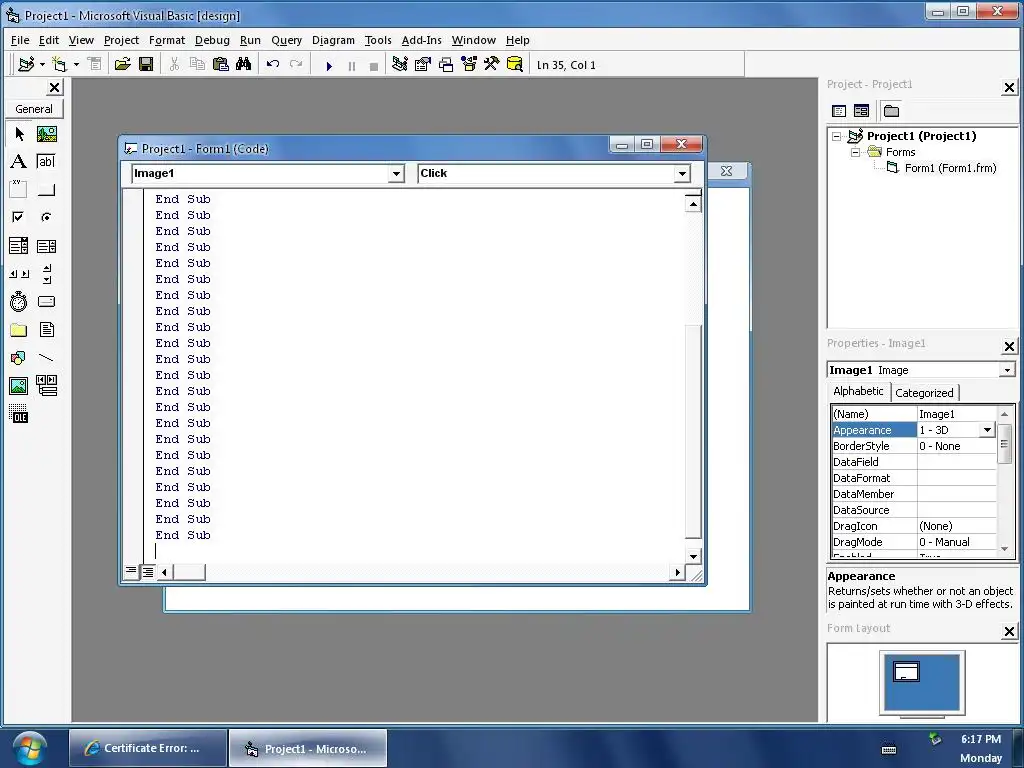The image size is (1024, 768).
Task: Select the DirListBox folder control
Action: 19,330
